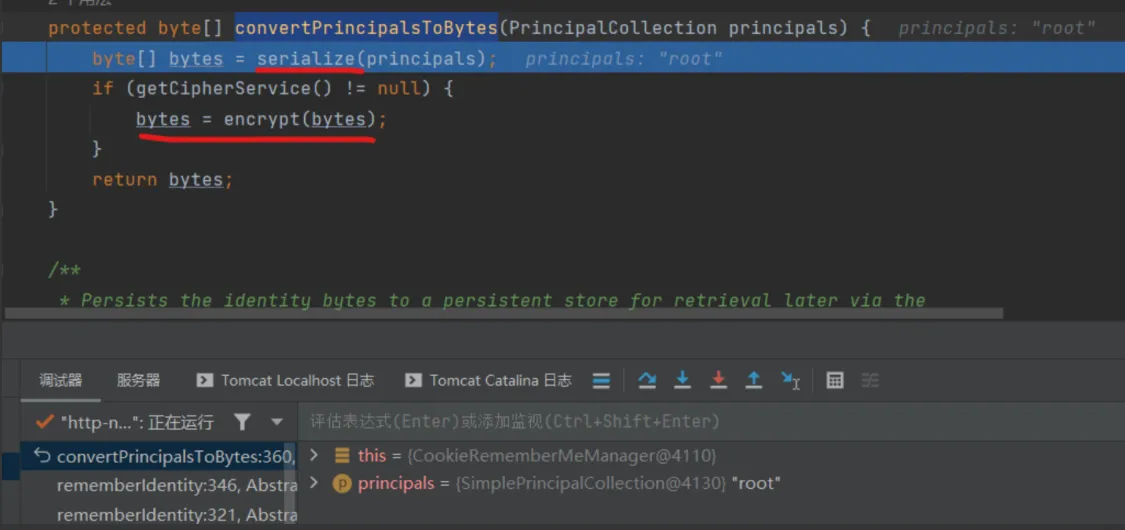This screenshot has height=530, width=1125.
Task: Click the Run to Cursor icon
Action: [x=790, y=380]
